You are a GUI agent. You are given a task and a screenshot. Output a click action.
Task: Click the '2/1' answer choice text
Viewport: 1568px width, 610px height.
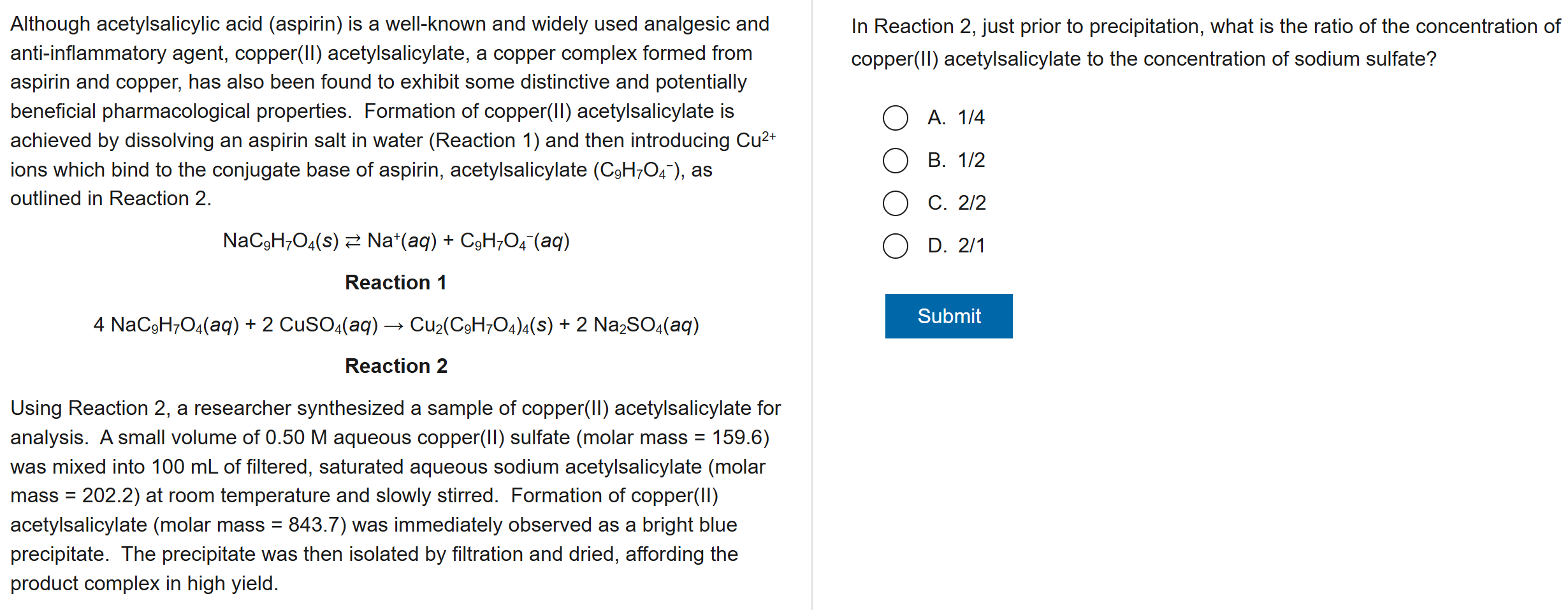point(971,246)
